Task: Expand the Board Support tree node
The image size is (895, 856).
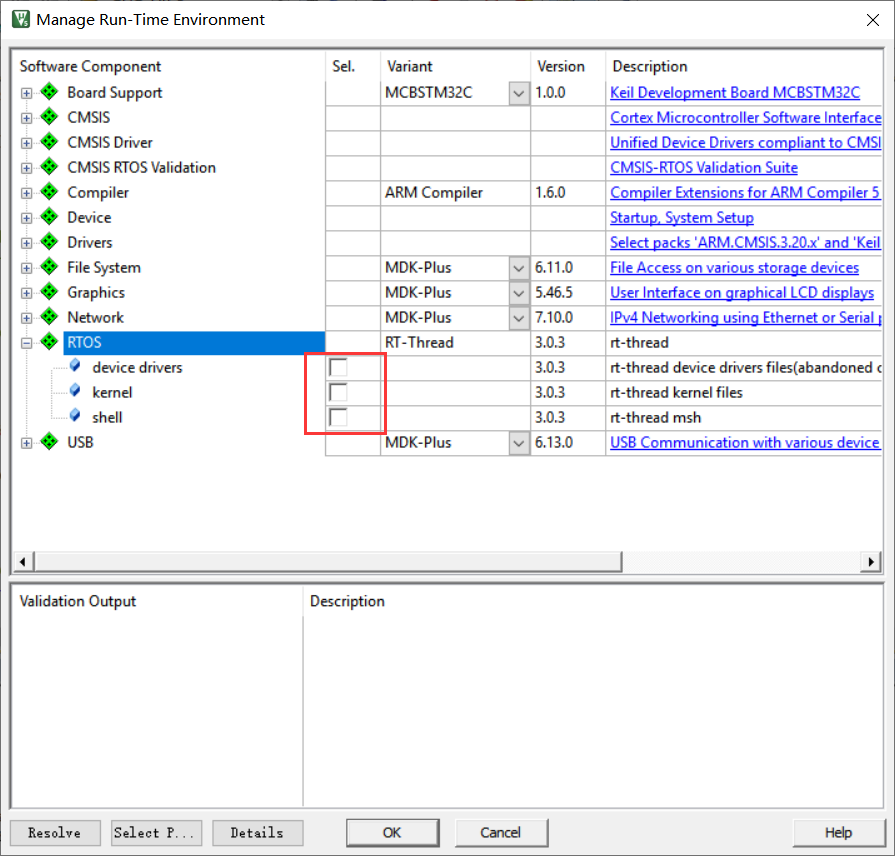Action: point(26,93)
